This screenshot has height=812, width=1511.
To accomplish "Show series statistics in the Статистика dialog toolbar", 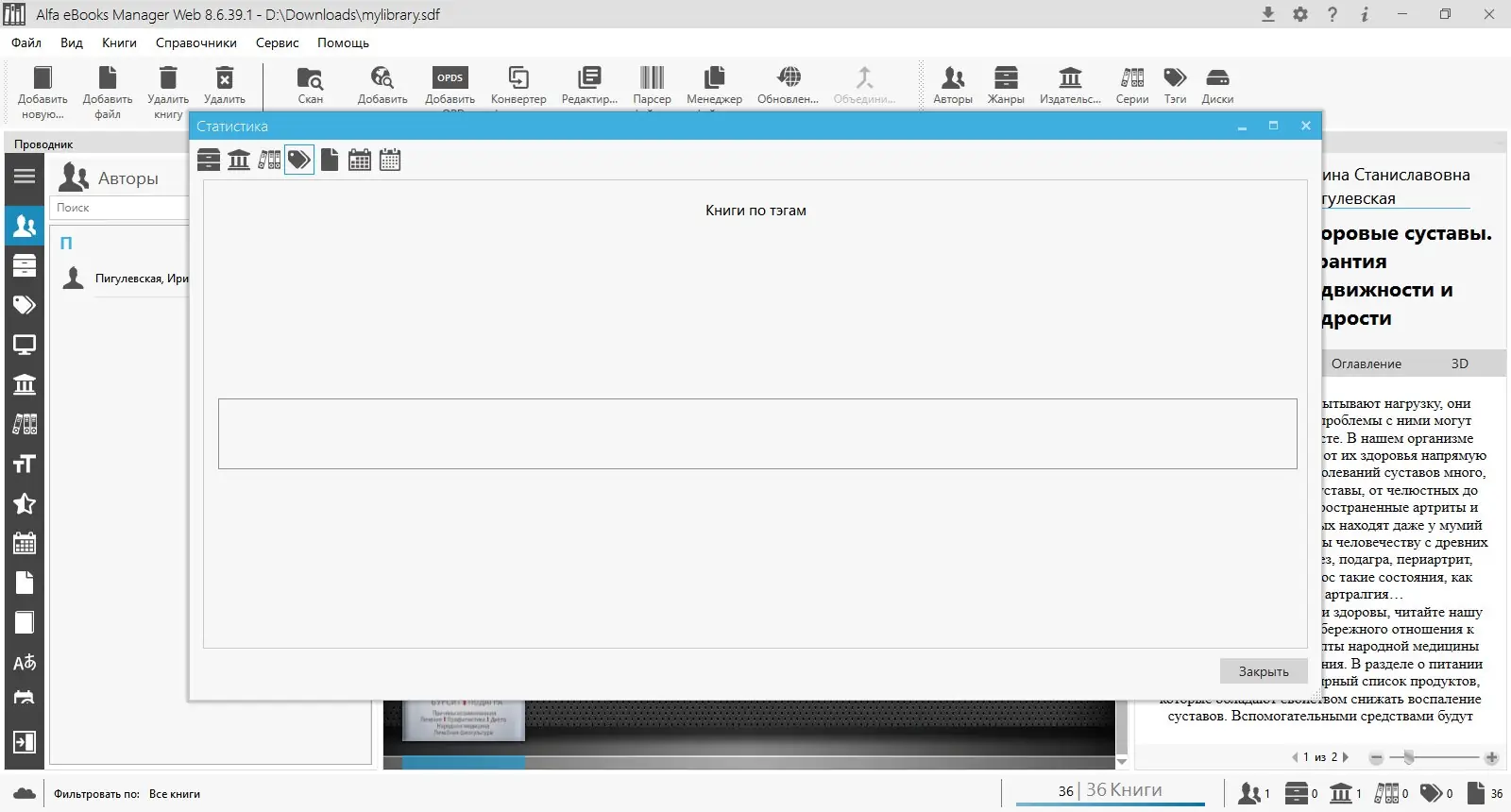I will point(269,160).
